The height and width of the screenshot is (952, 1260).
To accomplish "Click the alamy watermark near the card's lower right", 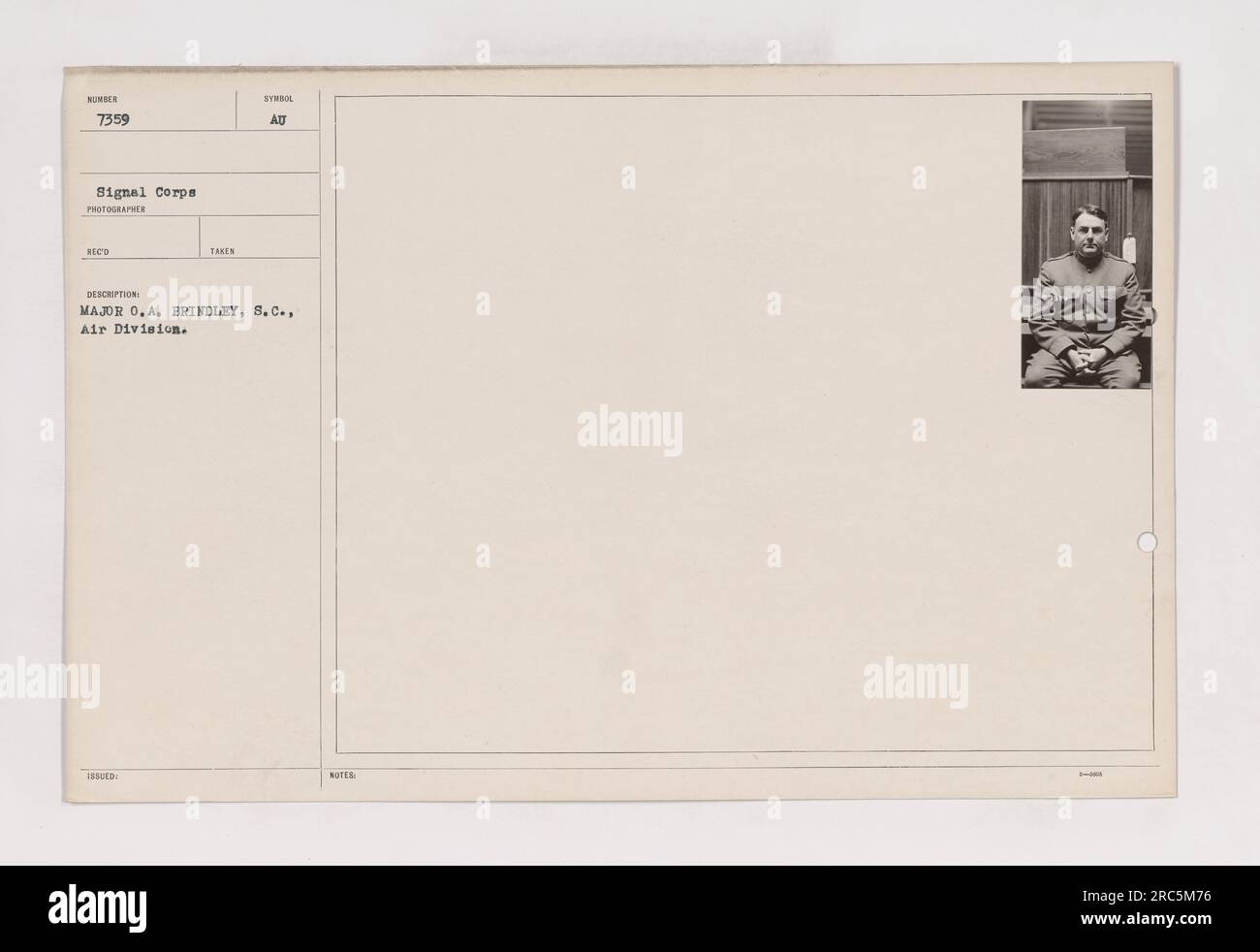I will pos(915,681).
